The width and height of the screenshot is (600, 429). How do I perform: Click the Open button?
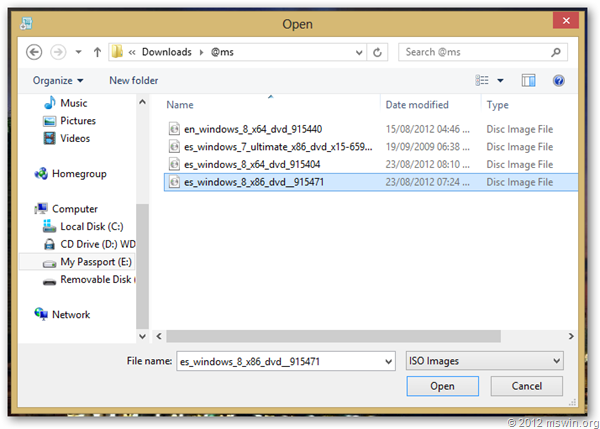[x=442, y=386]
